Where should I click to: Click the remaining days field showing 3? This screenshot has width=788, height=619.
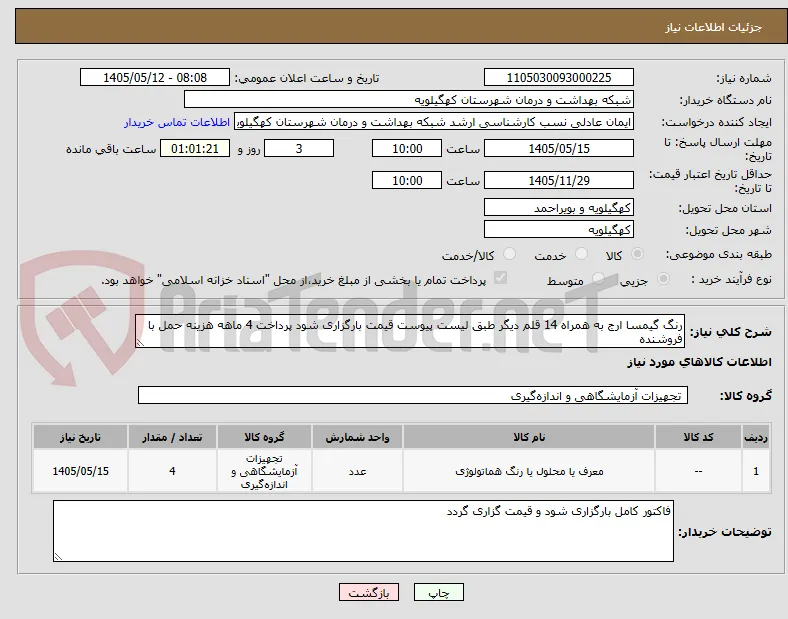click(x=299, y=148)
